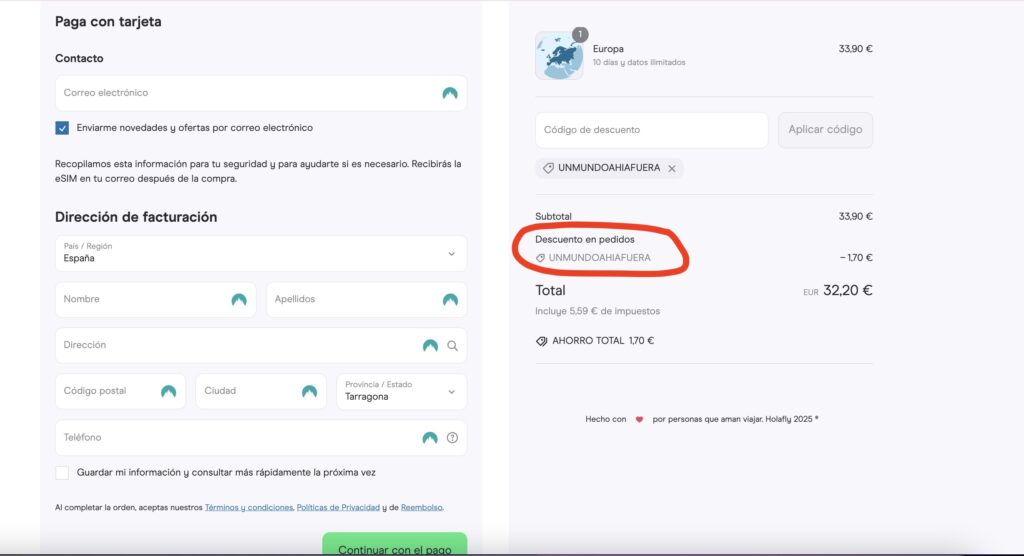This screenshot has height=556, width=1024.
Task: Click the Incluye 5,59 € de impuestos text
Action: point(598,312)
